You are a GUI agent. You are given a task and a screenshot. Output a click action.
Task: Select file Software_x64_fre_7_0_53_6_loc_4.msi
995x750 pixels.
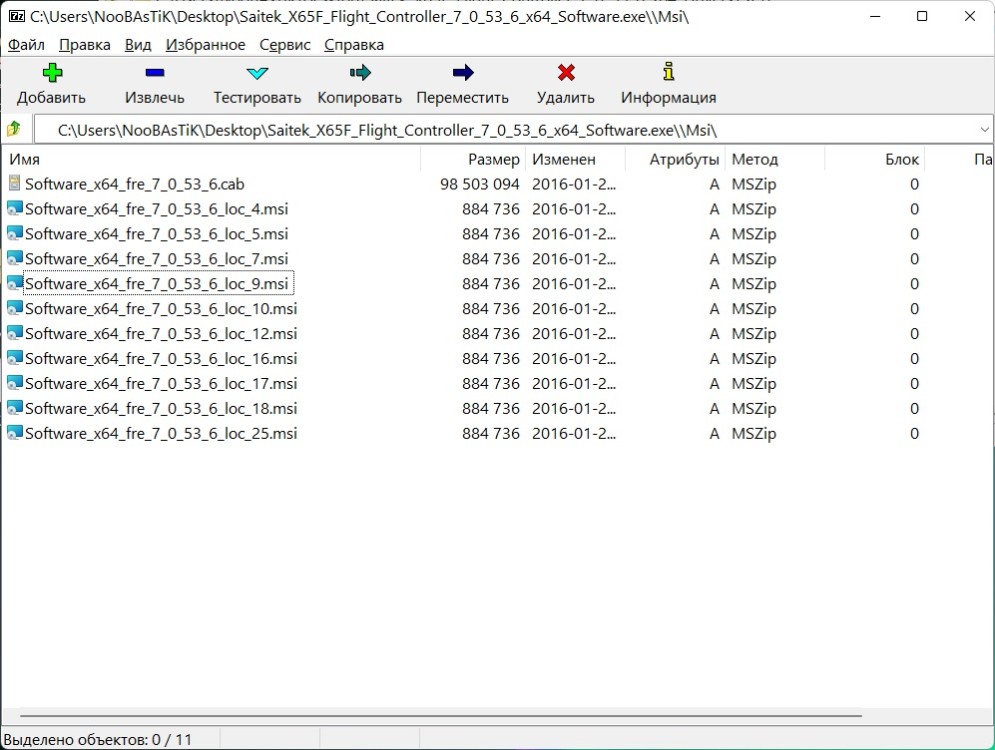(x=156, y=209)
